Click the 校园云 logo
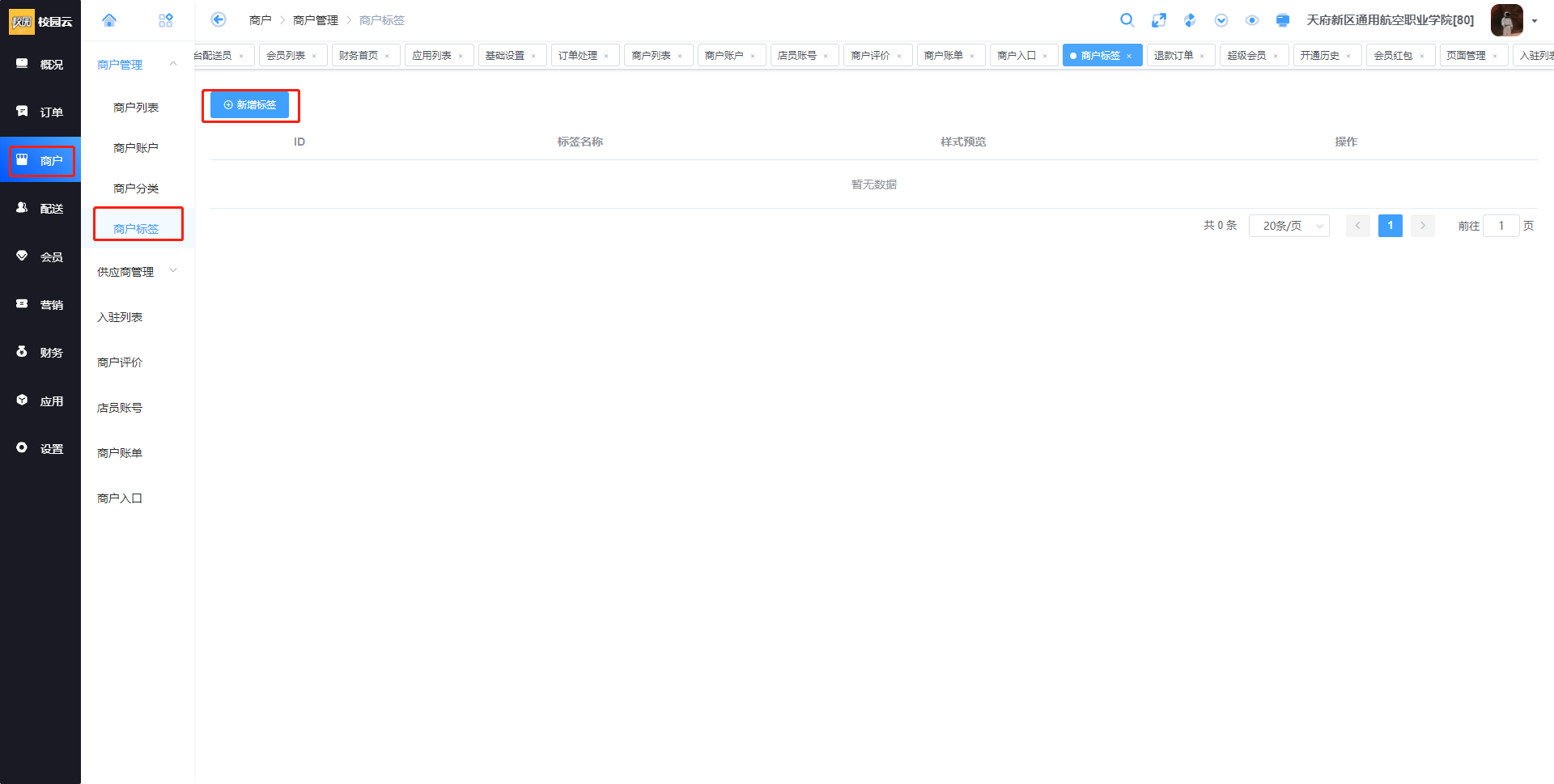 pos(40,21)
